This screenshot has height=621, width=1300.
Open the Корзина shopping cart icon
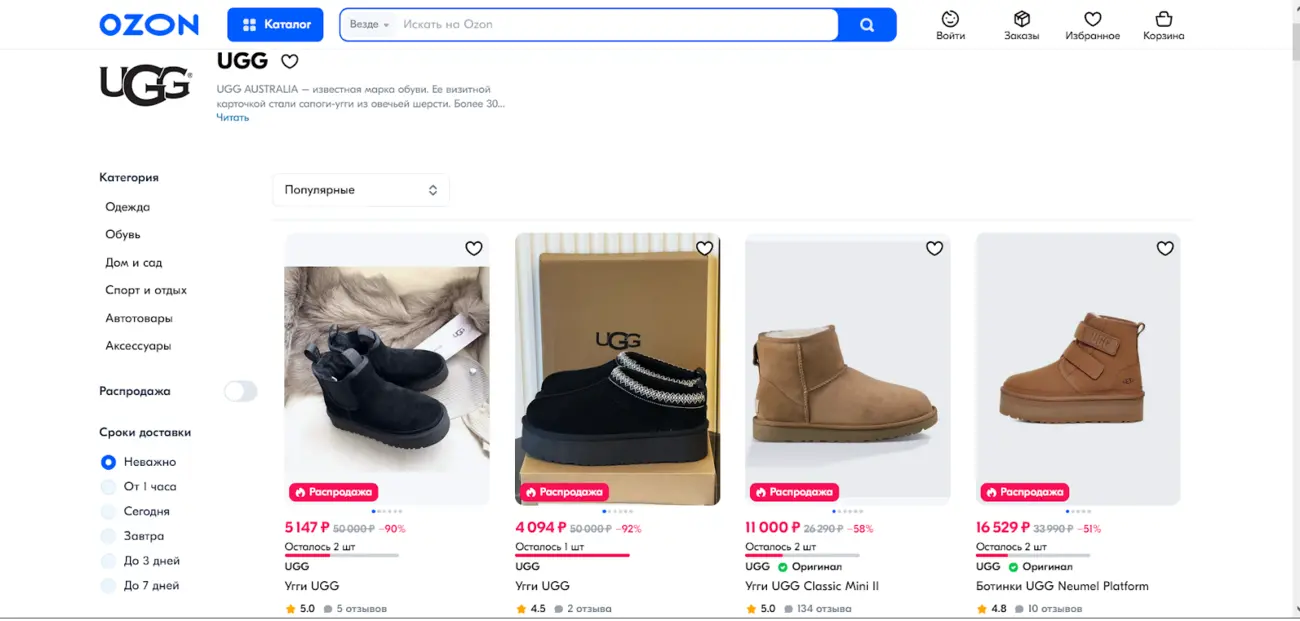point(1163,19)
